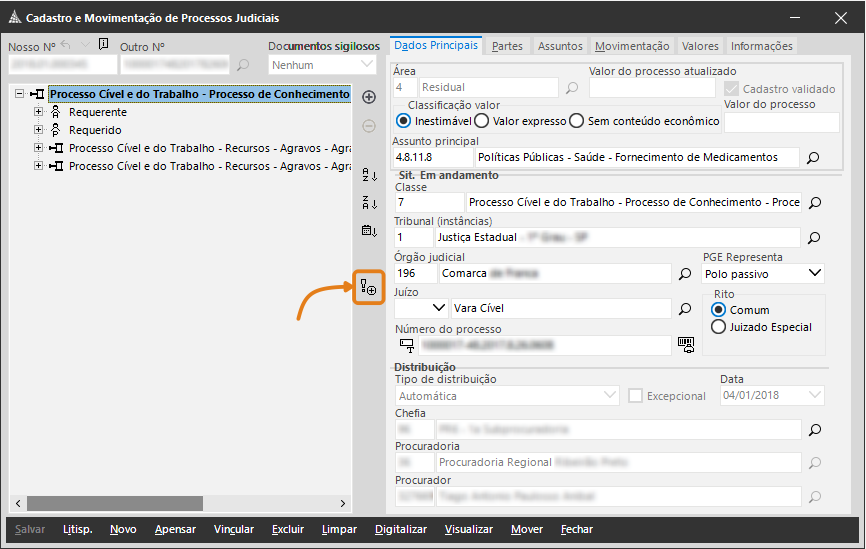The image size is (866, 549).
Task: Expand the Requerente tree node
Action: coord(38,112)
